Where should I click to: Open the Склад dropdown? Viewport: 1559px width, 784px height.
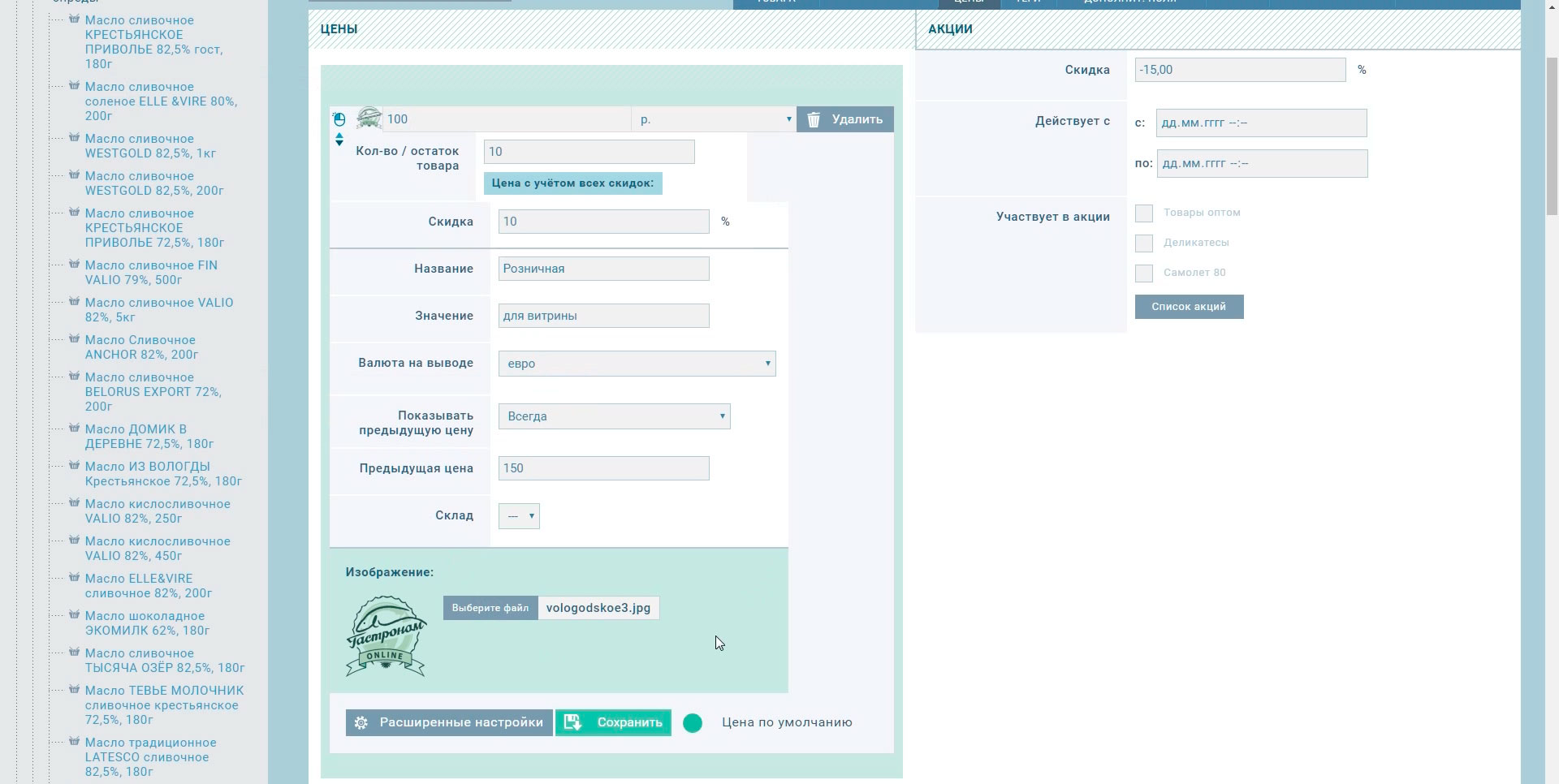(x=520, y=516)
